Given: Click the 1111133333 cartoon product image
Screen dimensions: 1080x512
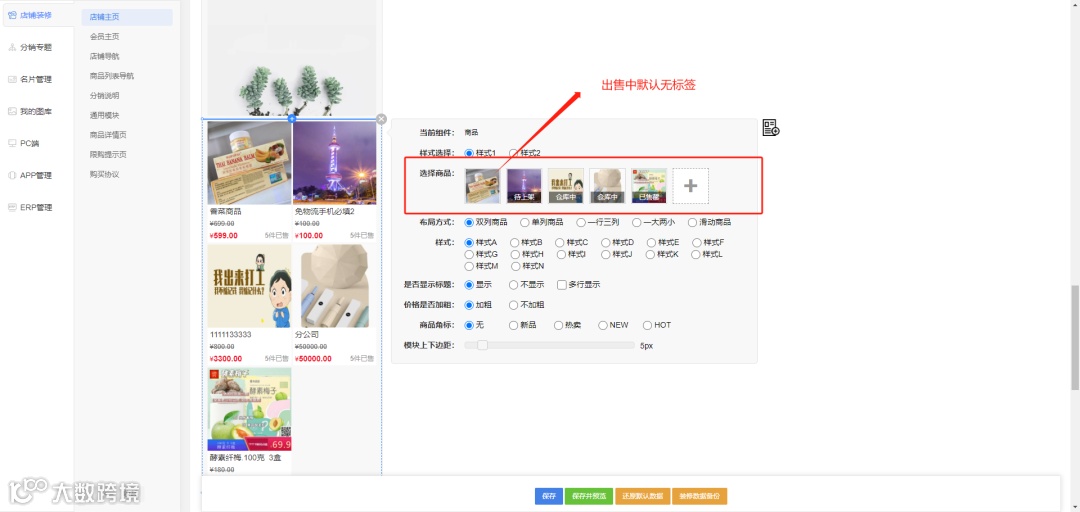Looking at the screenshot, I should tap(249, 286).
